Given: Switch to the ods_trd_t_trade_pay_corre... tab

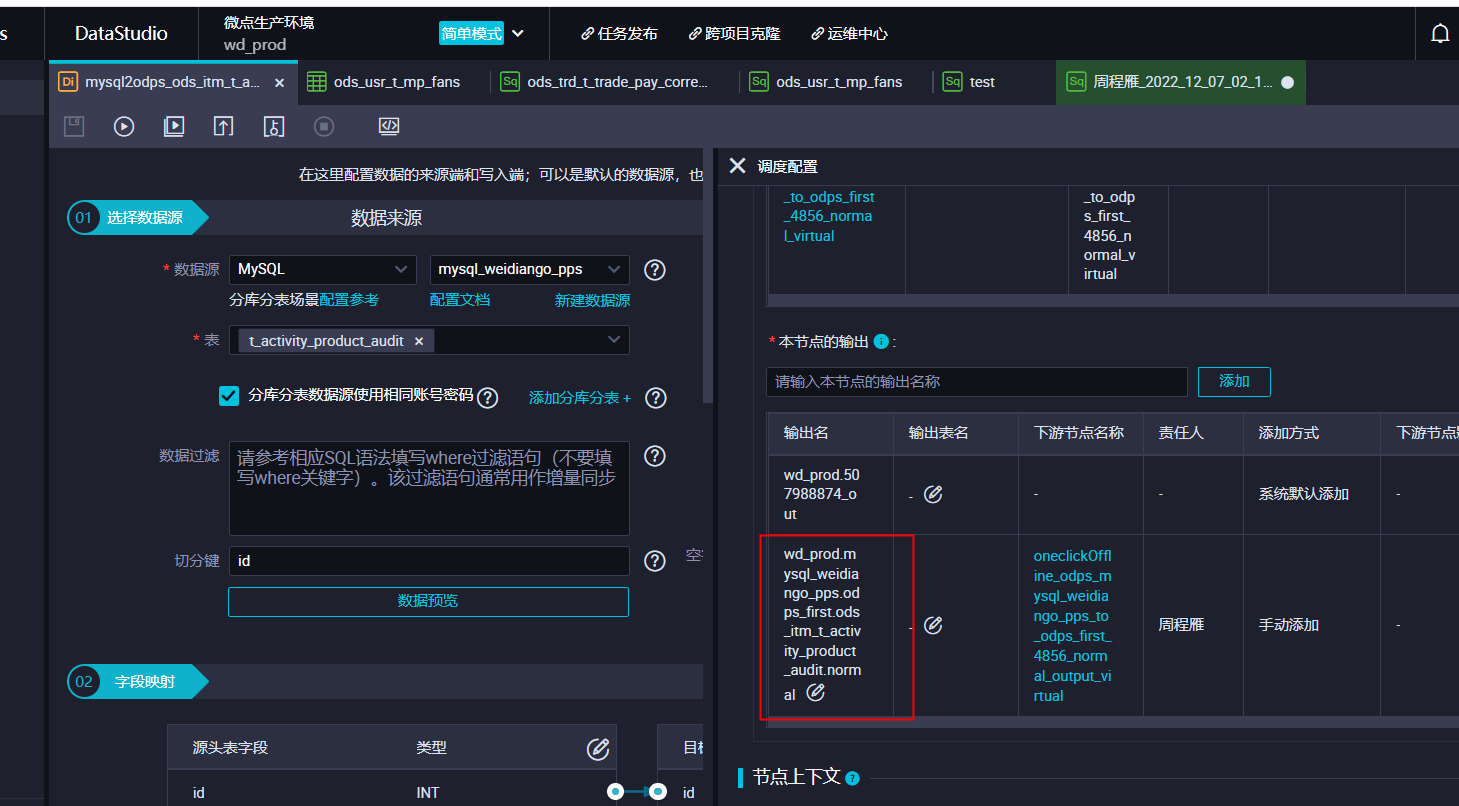Looking at the screenshot, I should (x=605, y=82).
